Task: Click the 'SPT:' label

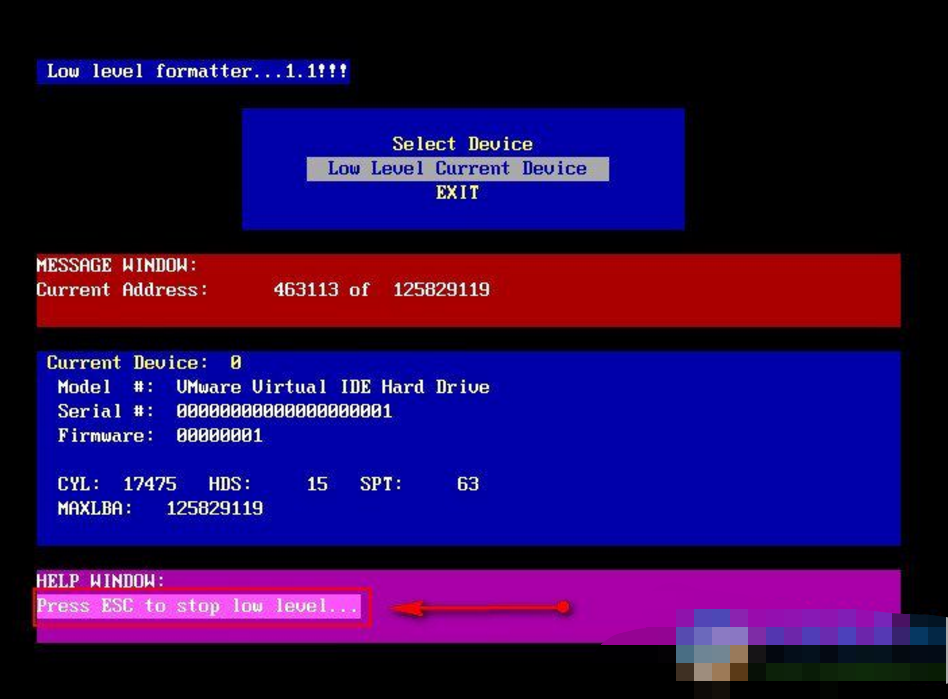Action: [x=381, y=484]
